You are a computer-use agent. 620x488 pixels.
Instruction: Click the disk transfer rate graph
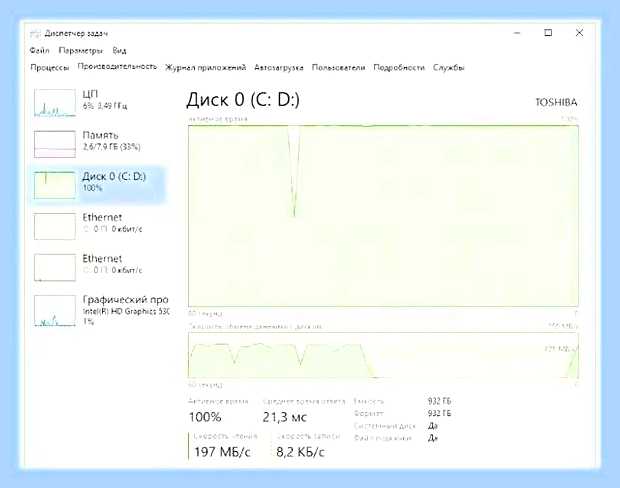click(x=383, y=355)
